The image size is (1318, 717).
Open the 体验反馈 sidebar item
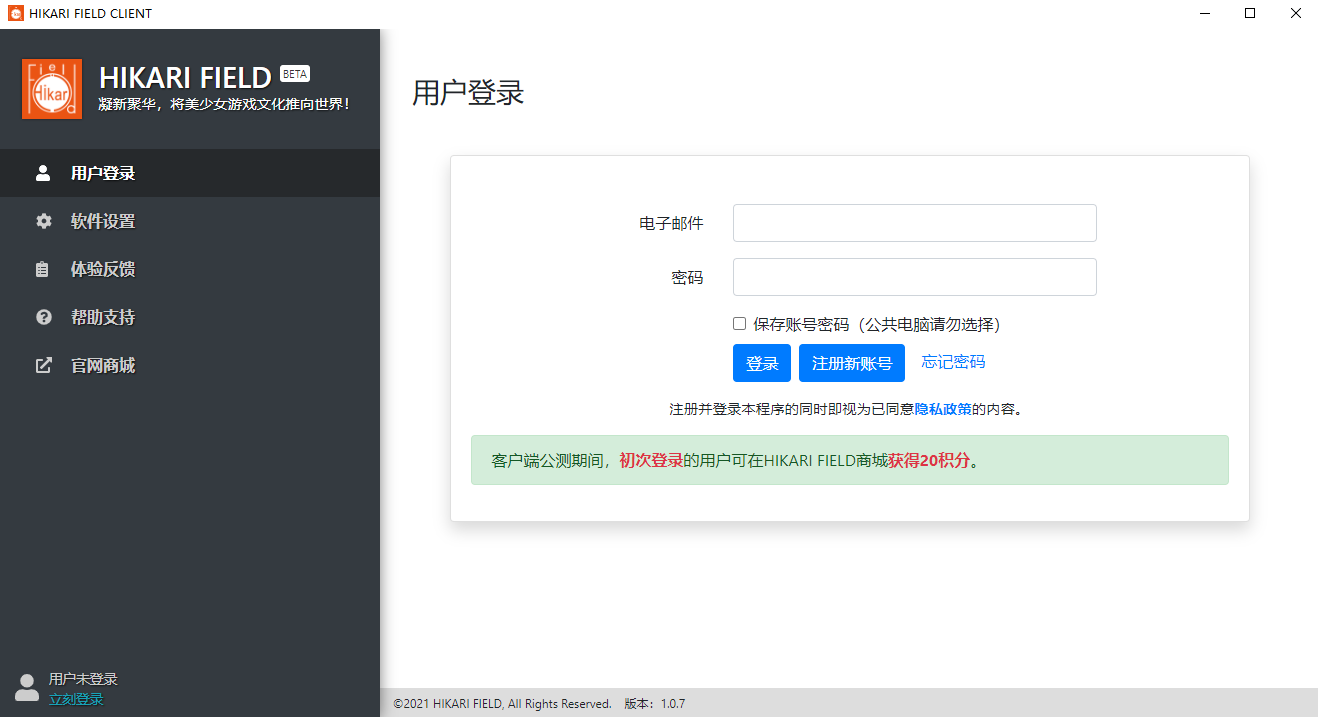coord(190,269)
